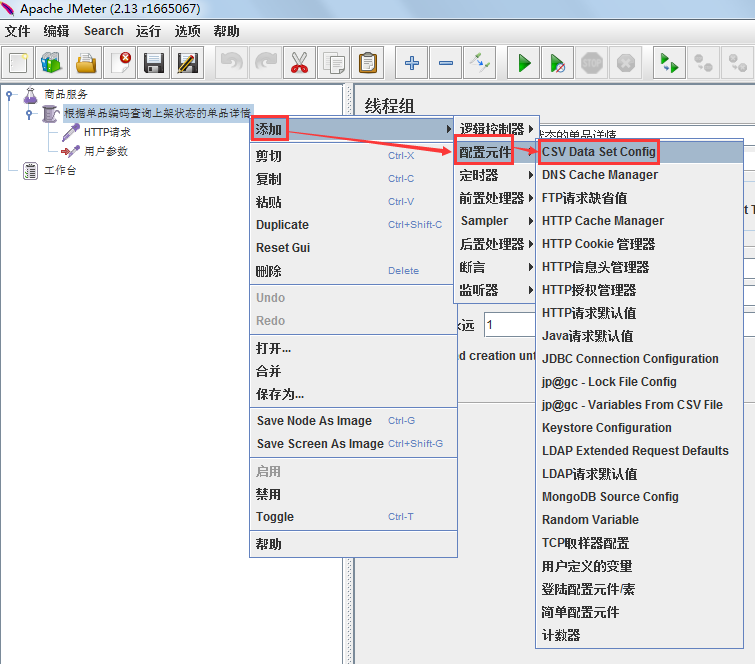Open the Templates icon in toolbar
Screen dimensions: 755x664
coord(51,63)
